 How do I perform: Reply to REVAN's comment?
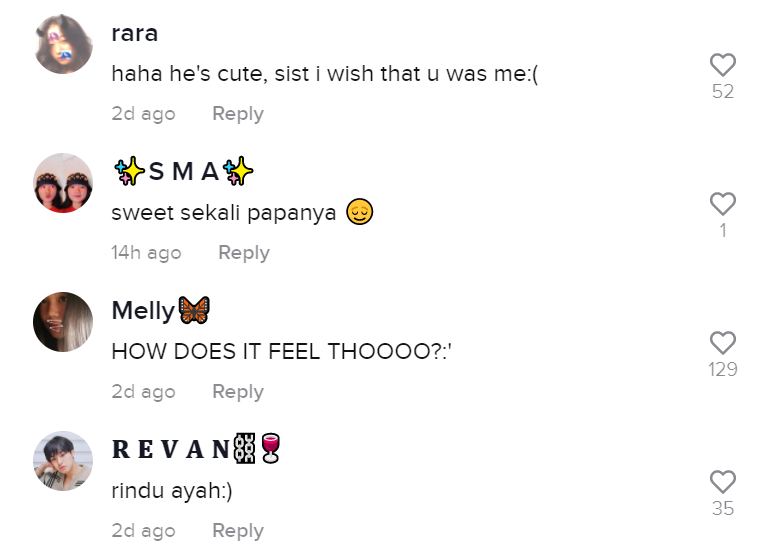tap(237, 531)
